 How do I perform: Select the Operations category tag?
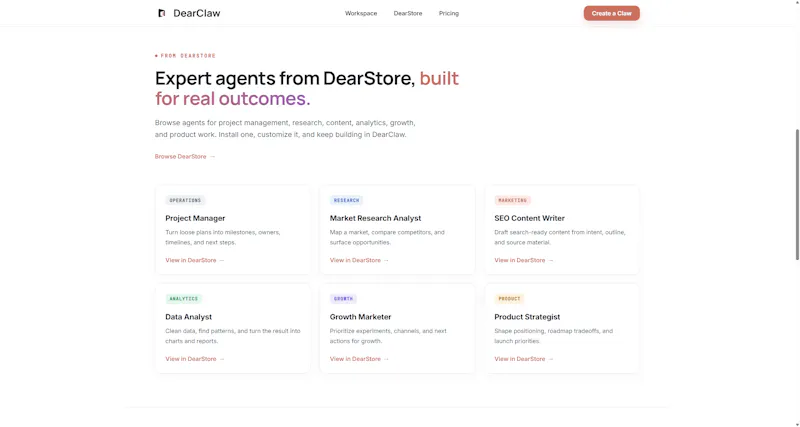pos(185,200)
